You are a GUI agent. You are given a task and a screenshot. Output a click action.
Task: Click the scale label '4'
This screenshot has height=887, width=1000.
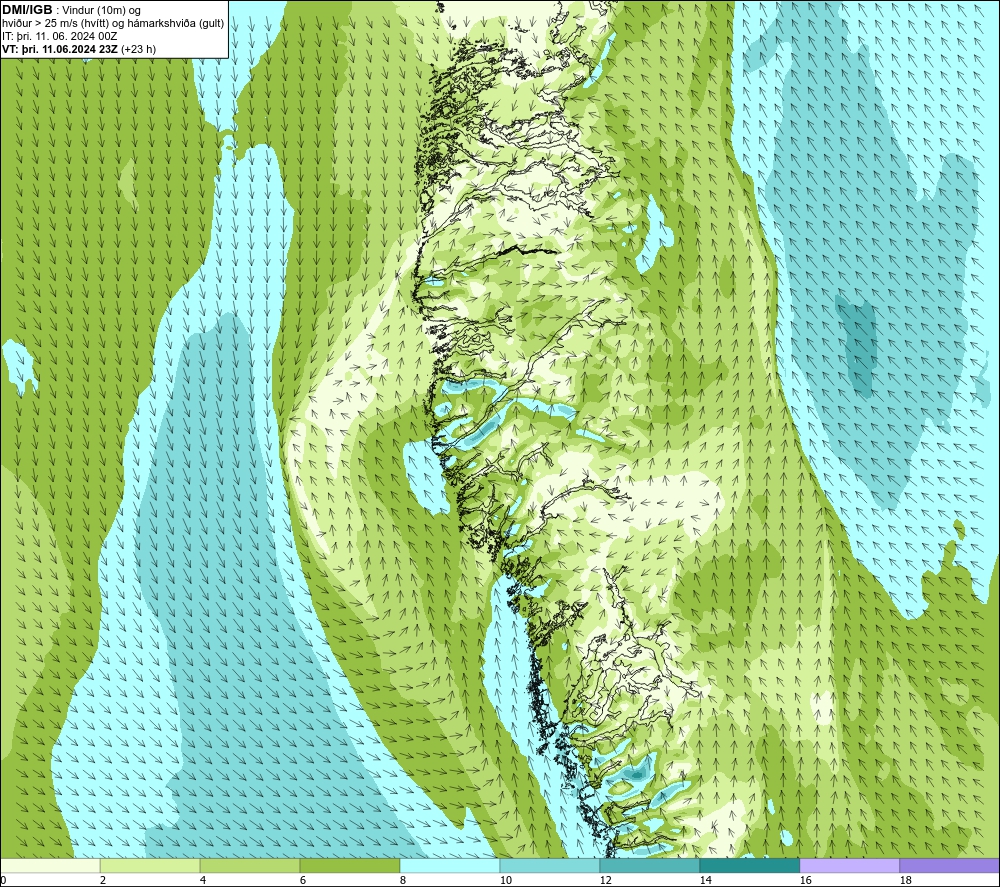coord(203,881)
